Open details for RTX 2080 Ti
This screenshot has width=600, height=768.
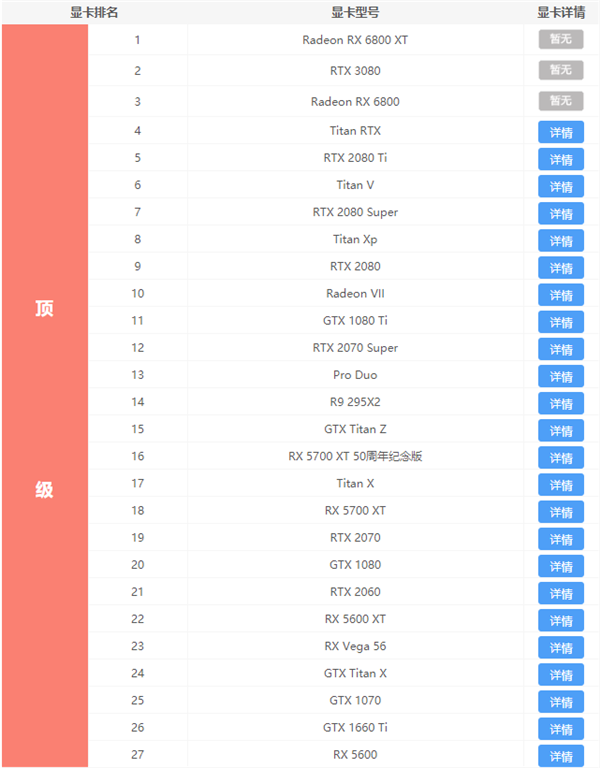coord(561,159)
